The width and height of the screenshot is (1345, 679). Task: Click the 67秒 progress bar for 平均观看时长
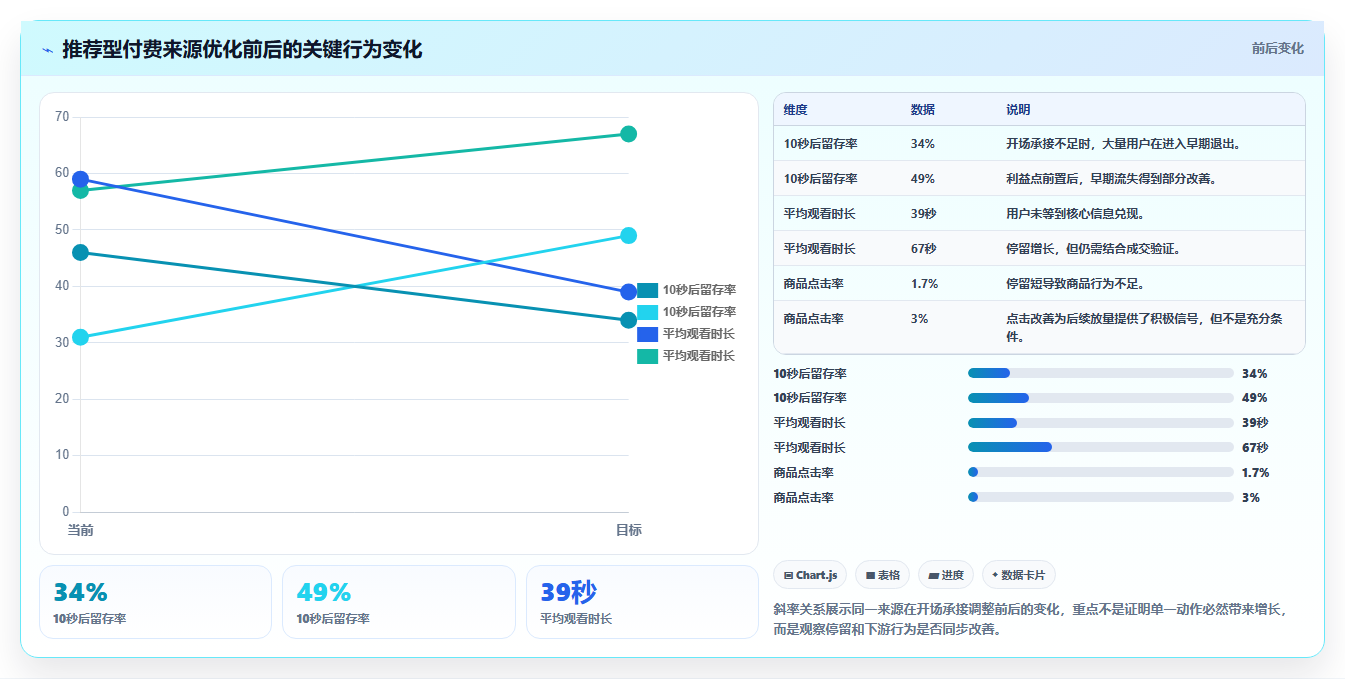tap(1100, 448)
